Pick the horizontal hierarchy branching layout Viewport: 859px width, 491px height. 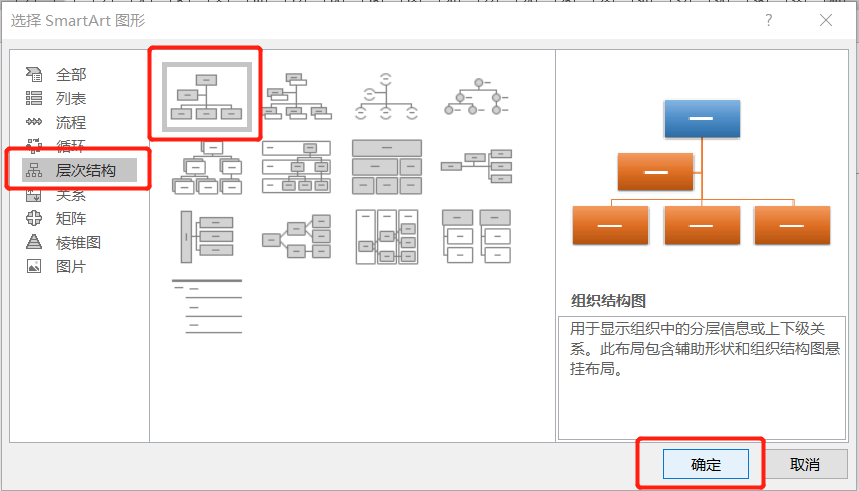(296, 237)
